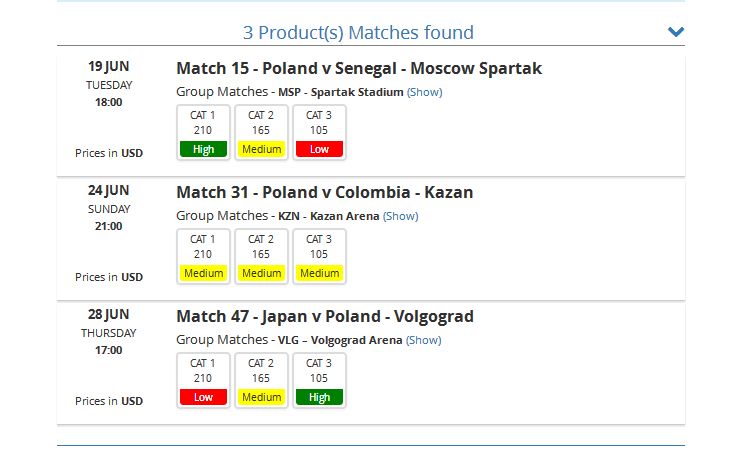Select CAT 3 ticket for Japan v Poland

(319, 380)
